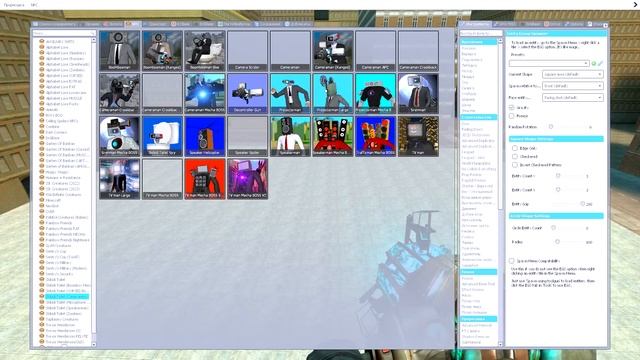Select the Projectorman spawn icon
Image resolution: width=640 pixels, height=360 pixels.
point(290,93)
